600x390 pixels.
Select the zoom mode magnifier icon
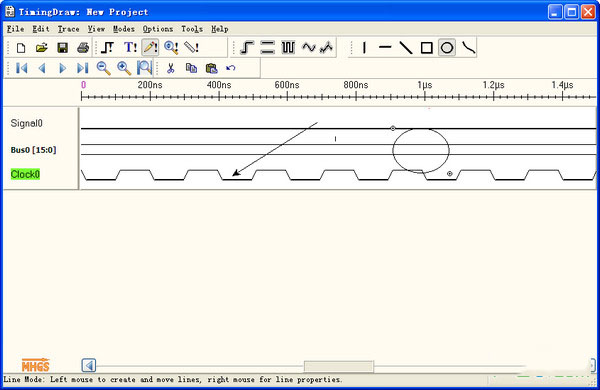coord(171,48)
